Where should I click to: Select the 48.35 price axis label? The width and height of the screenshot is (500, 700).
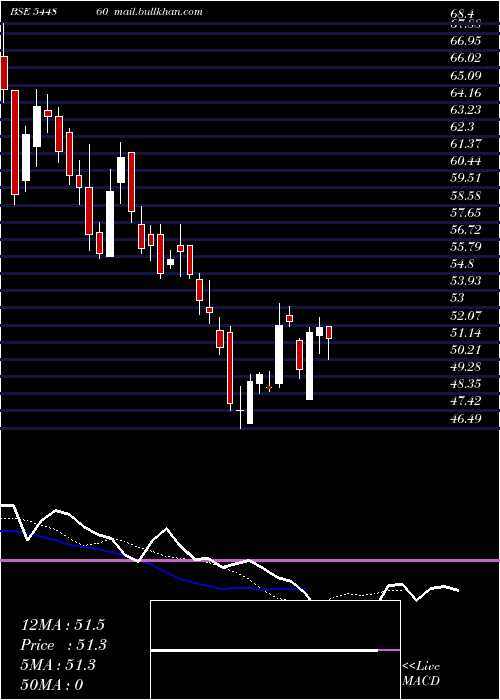click(x=466, y=384)
